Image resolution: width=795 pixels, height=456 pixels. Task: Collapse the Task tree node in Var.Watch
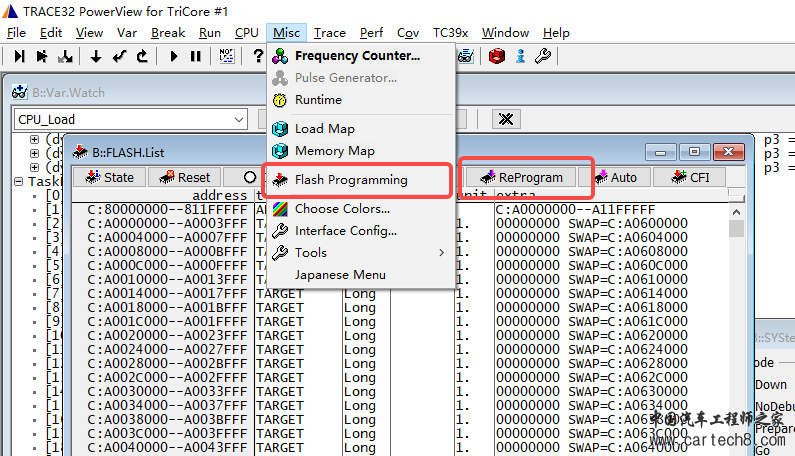click(18, 182)
